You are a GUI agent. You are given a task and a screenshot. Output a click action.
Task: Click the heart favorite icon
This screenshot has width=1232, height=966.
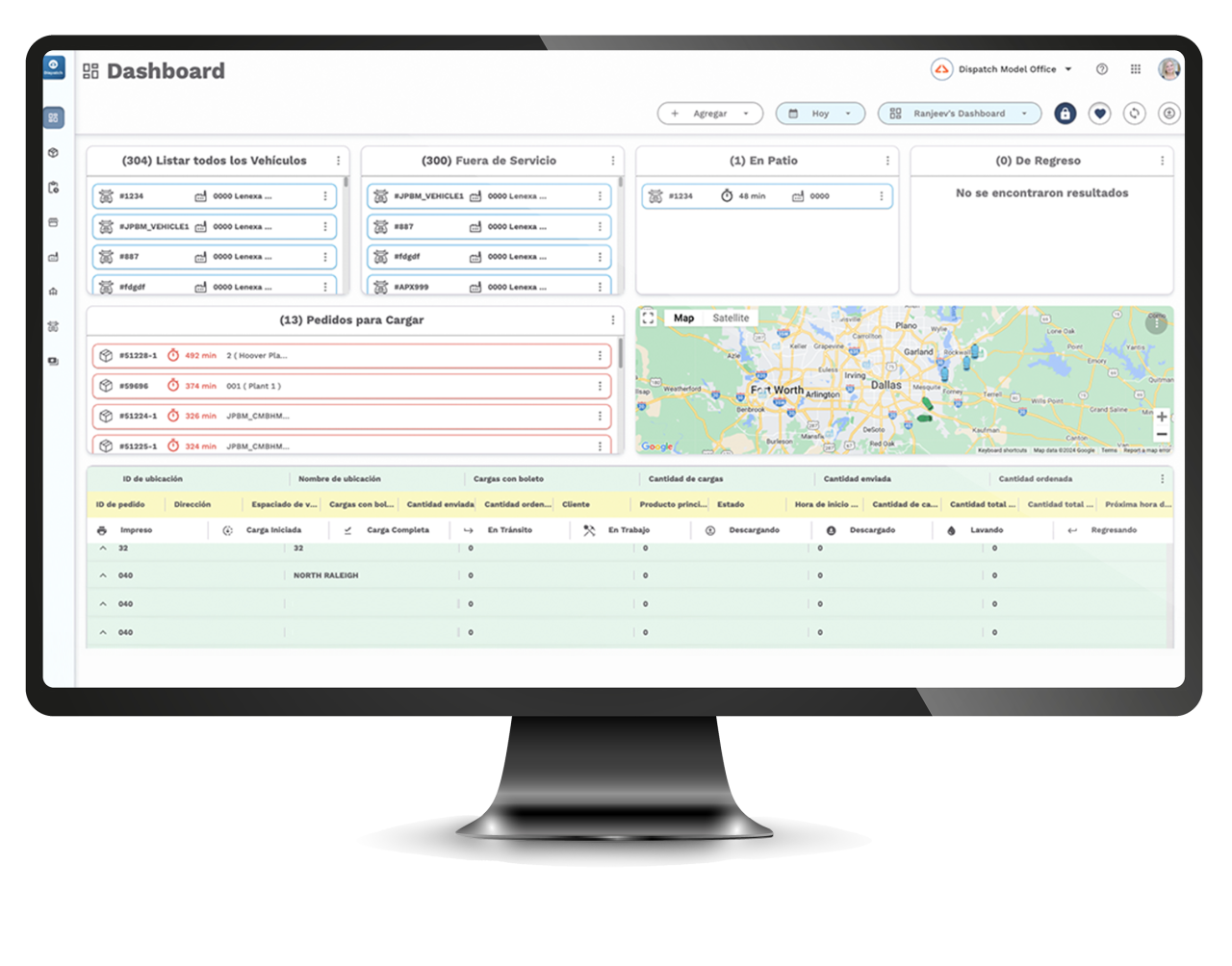(x=1099, y=114)
